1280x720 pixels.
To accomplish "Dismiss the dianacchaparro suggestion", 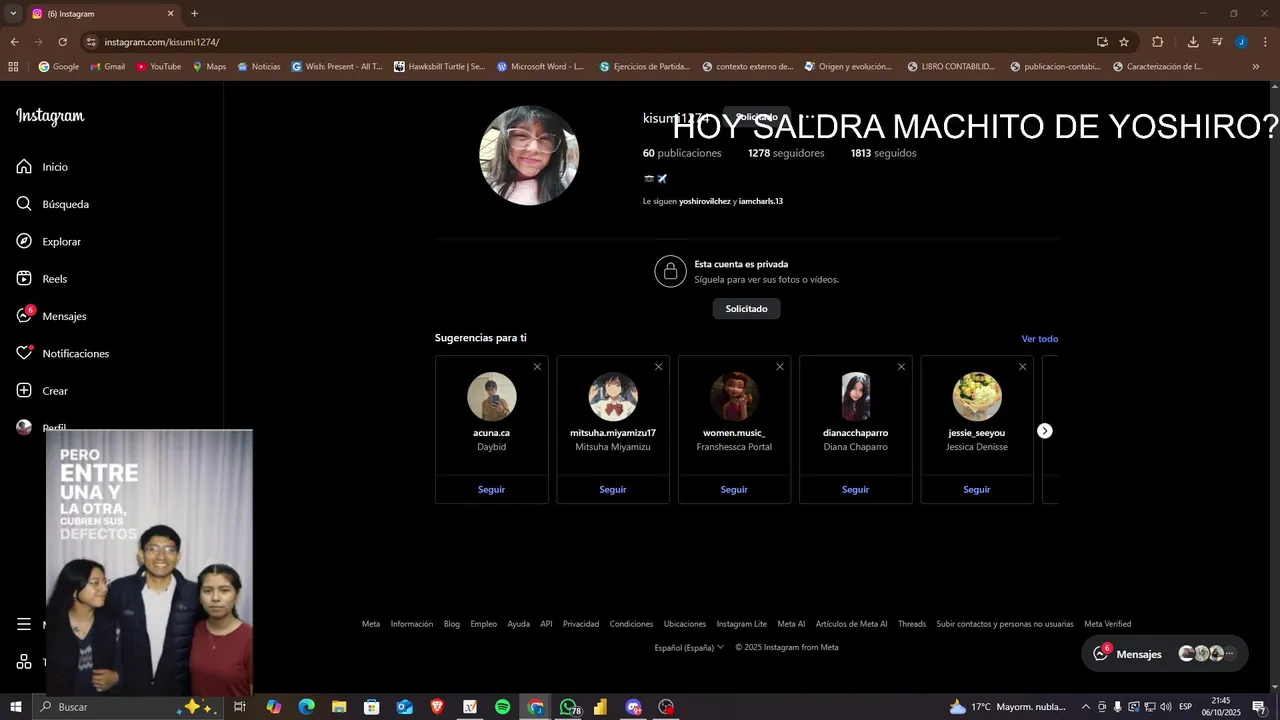I will 901,367.
